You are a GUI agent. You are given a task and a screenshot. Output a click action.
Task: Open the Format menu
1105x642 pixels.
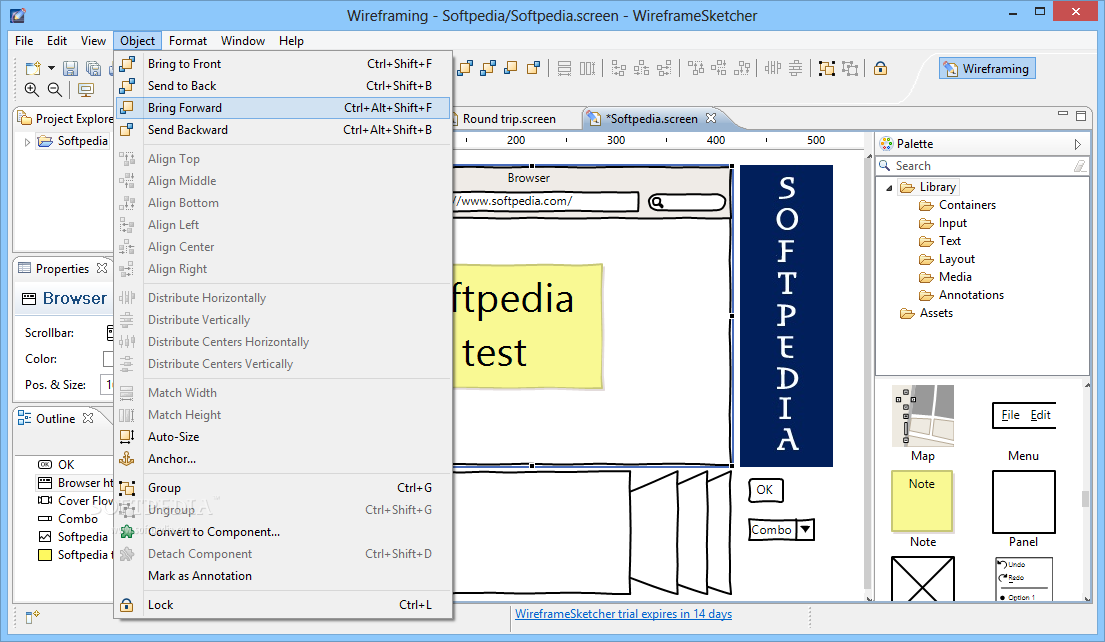188,41
